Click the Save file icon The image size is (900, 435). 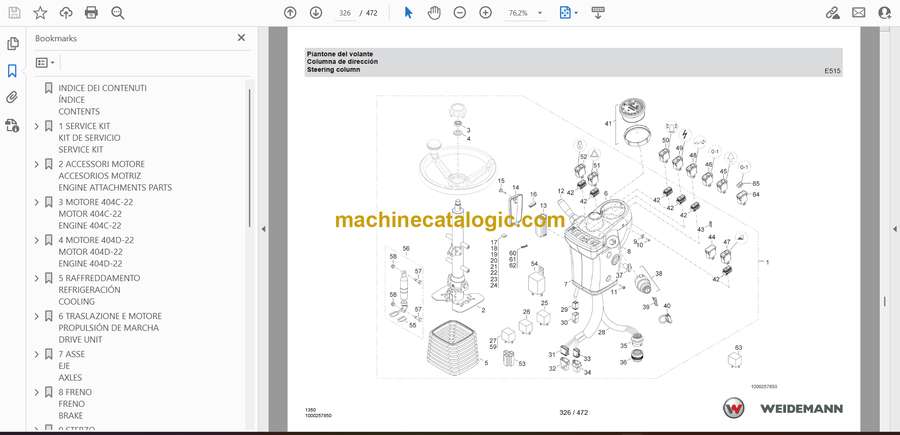click(14, 13)
